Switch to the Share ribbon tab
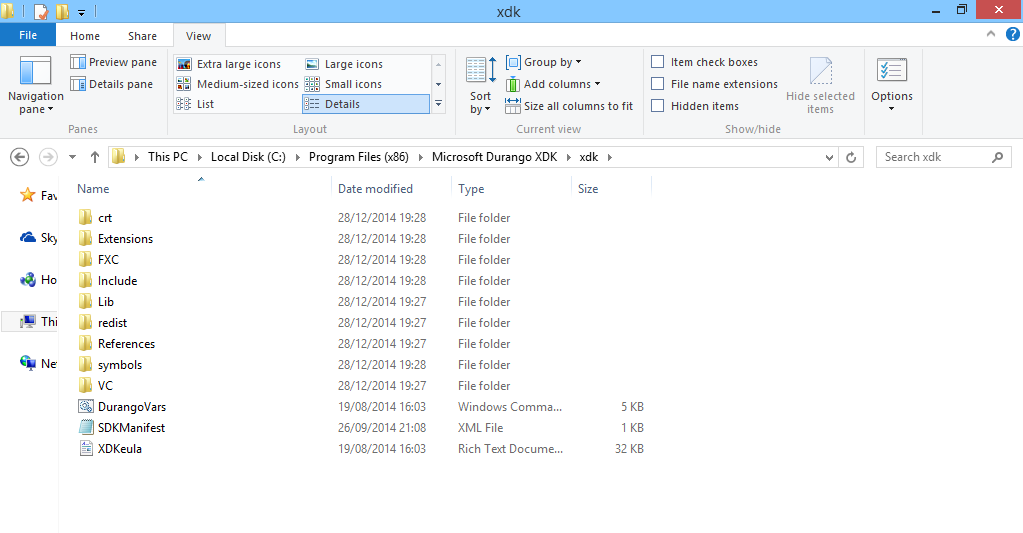The width and height of the screenshot is (1023, 533). pyautogui.click(x=142, y=36)
